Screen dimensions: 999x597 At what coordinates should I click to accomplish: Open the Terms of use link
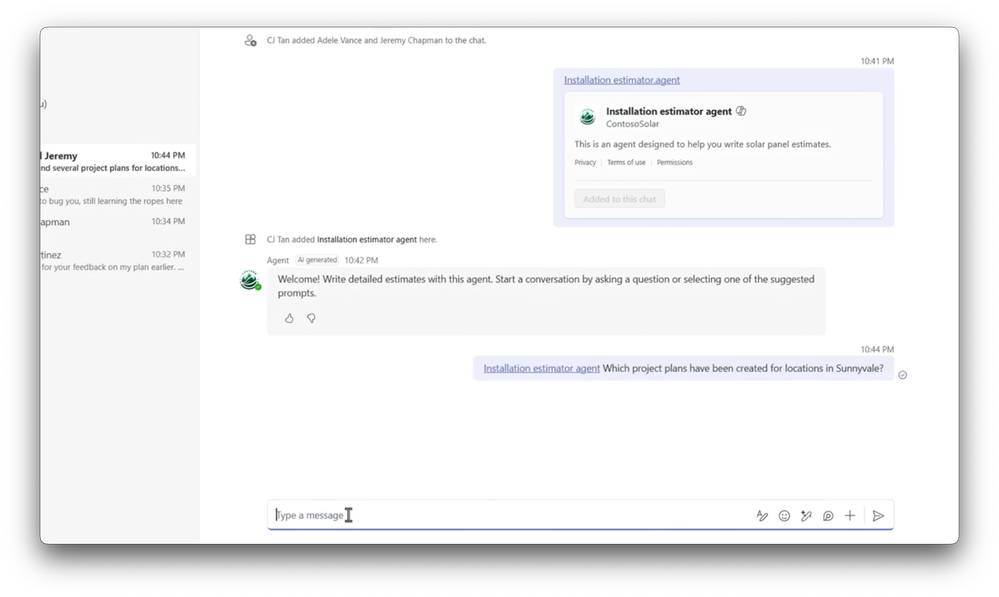click(x=626, y=162)
